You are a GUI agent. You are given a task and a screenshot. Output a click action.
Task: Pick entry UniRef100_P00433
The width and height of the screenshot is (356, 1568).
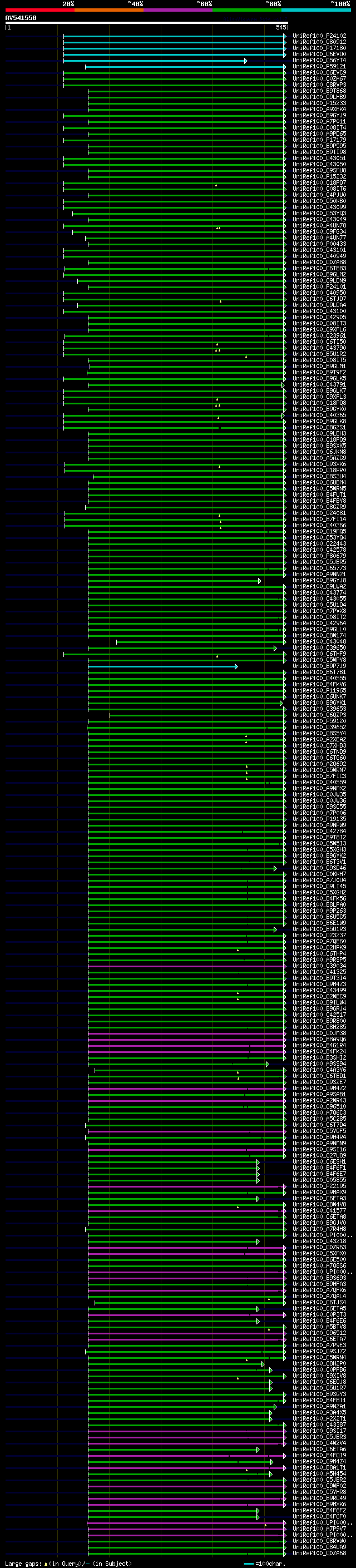tap(319, 244)
